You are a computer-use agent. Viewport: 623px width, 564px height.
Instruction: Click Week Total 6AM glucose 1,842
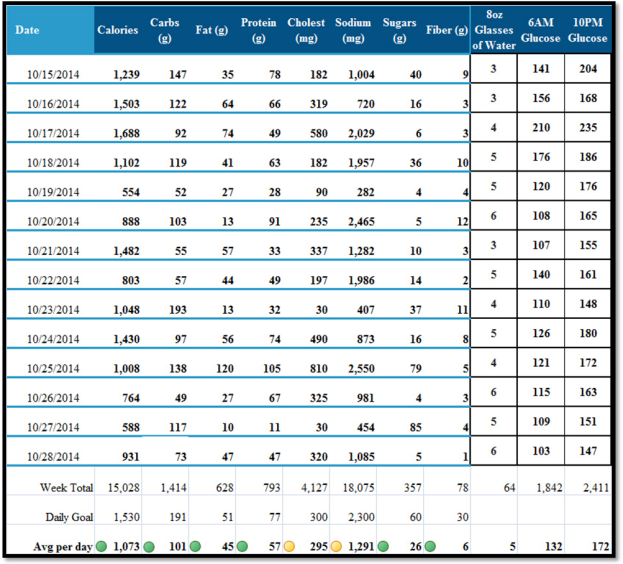pos(549,488)
